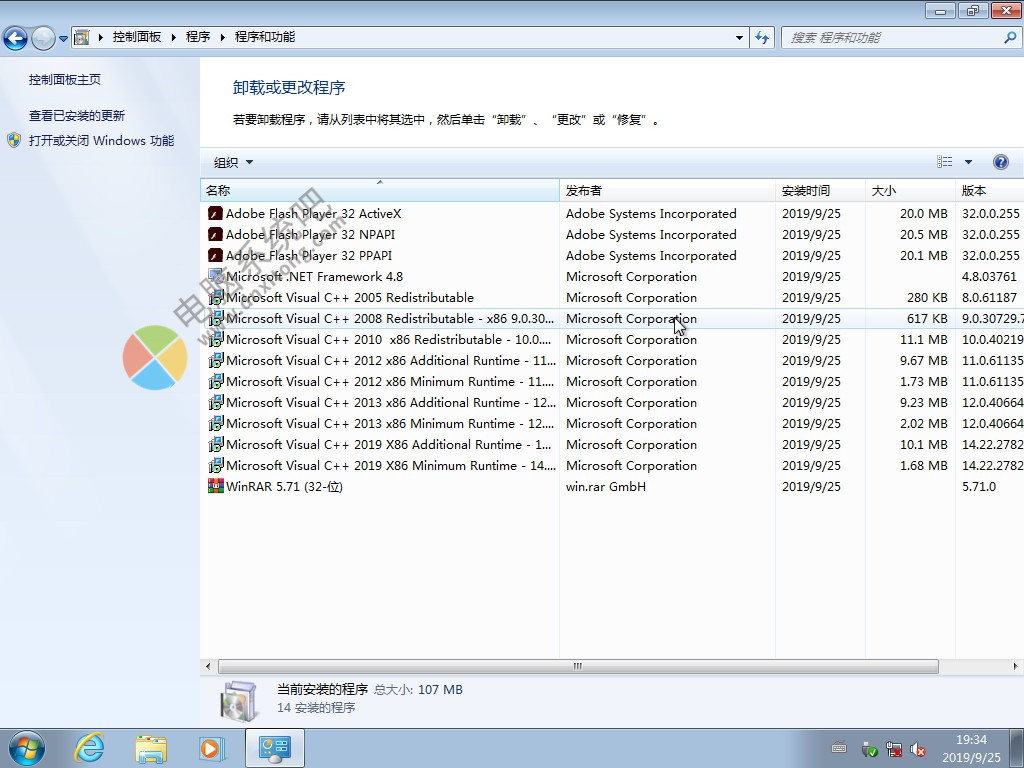This screenshot has width=1024, height=768.
Task: Select WinRAR 5.71 (32-位) name
Action: pos(284,487)
